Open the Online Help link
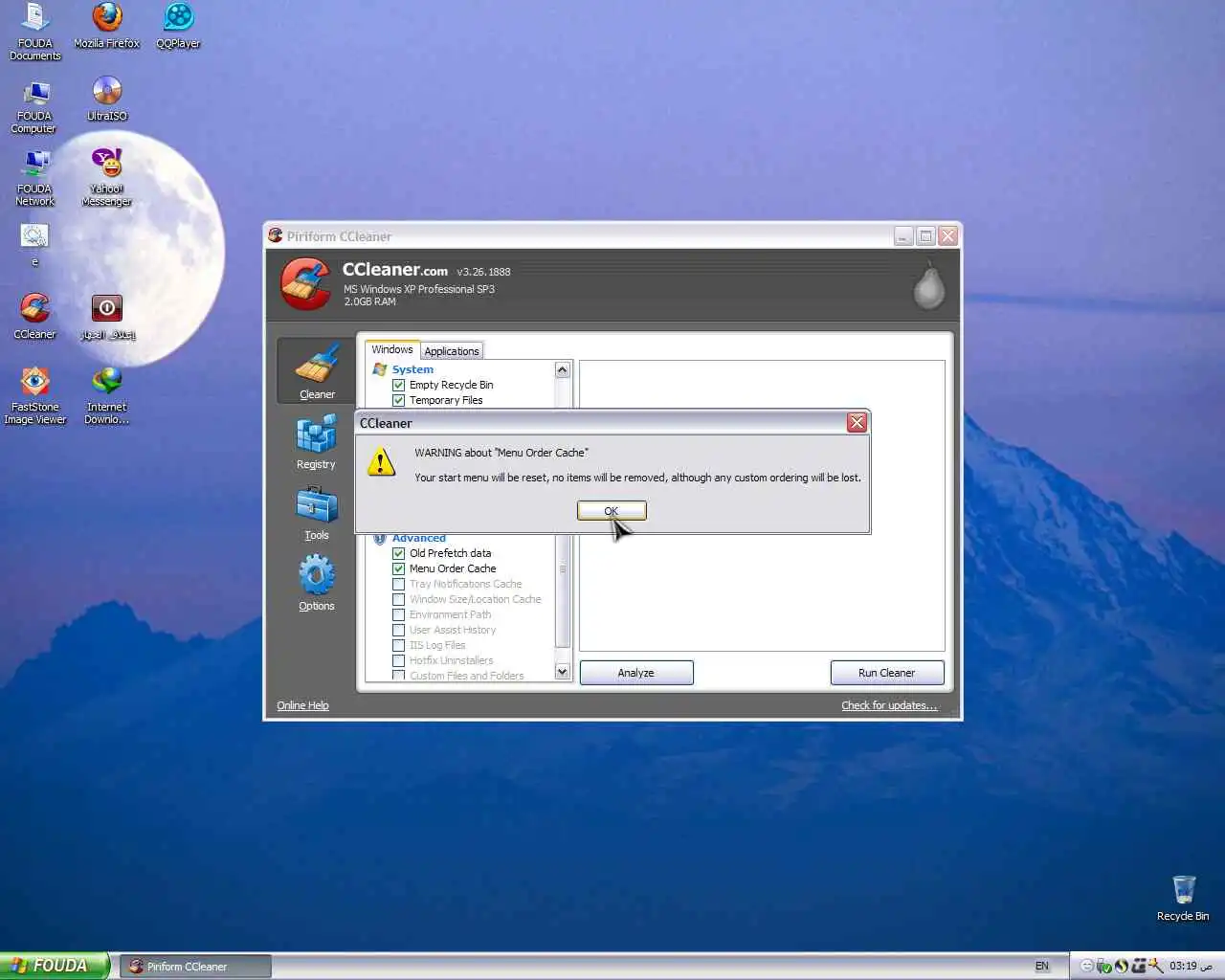Image resolution: width=1225 pixels, height=980 pixels. point(302,705)
